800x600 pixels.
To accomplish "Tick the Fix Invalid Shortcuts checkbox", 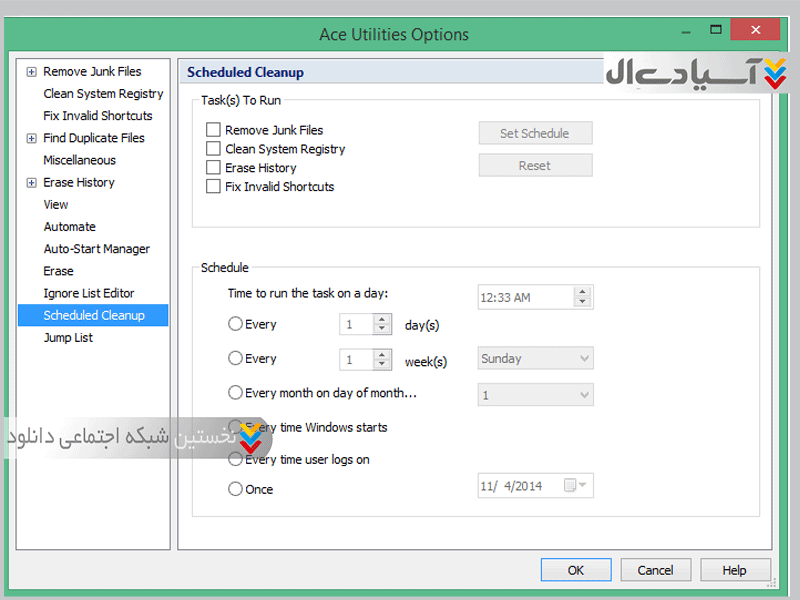I will [213, 187].
